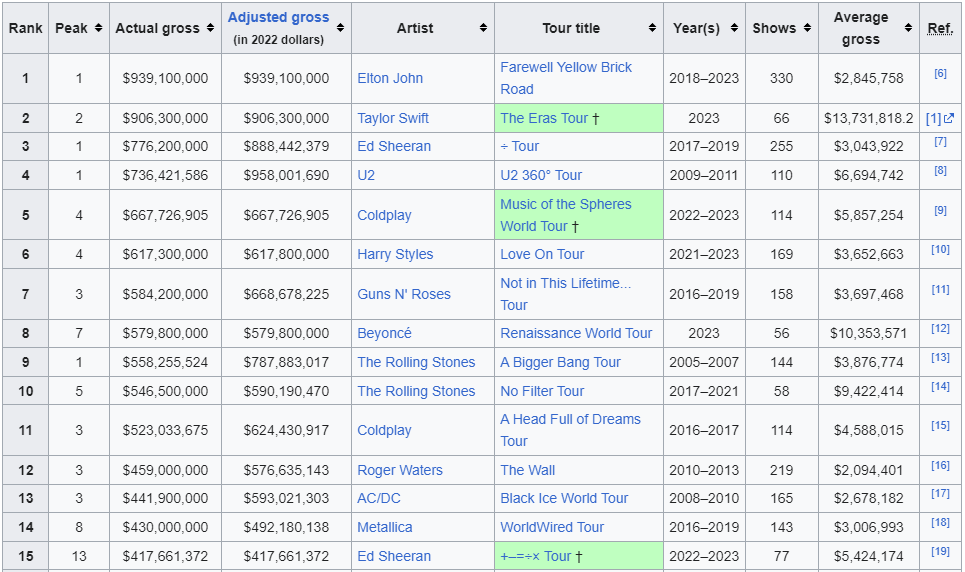Sort the Year(s) column arrows

[x=735, y=28]
